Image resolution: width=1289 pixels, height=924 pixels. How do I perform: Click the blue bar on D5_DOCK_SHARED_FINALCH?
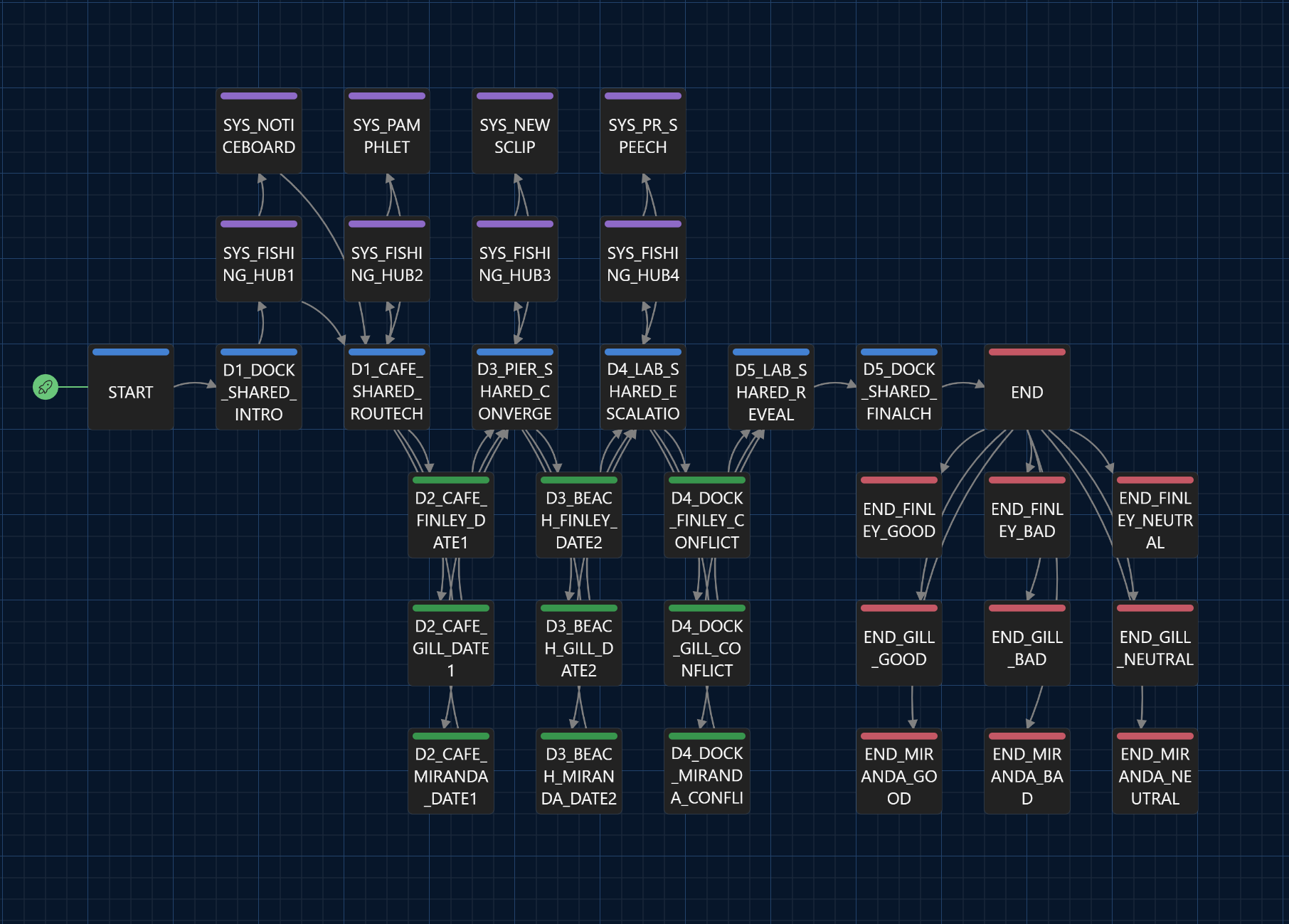tap(899, 351)
